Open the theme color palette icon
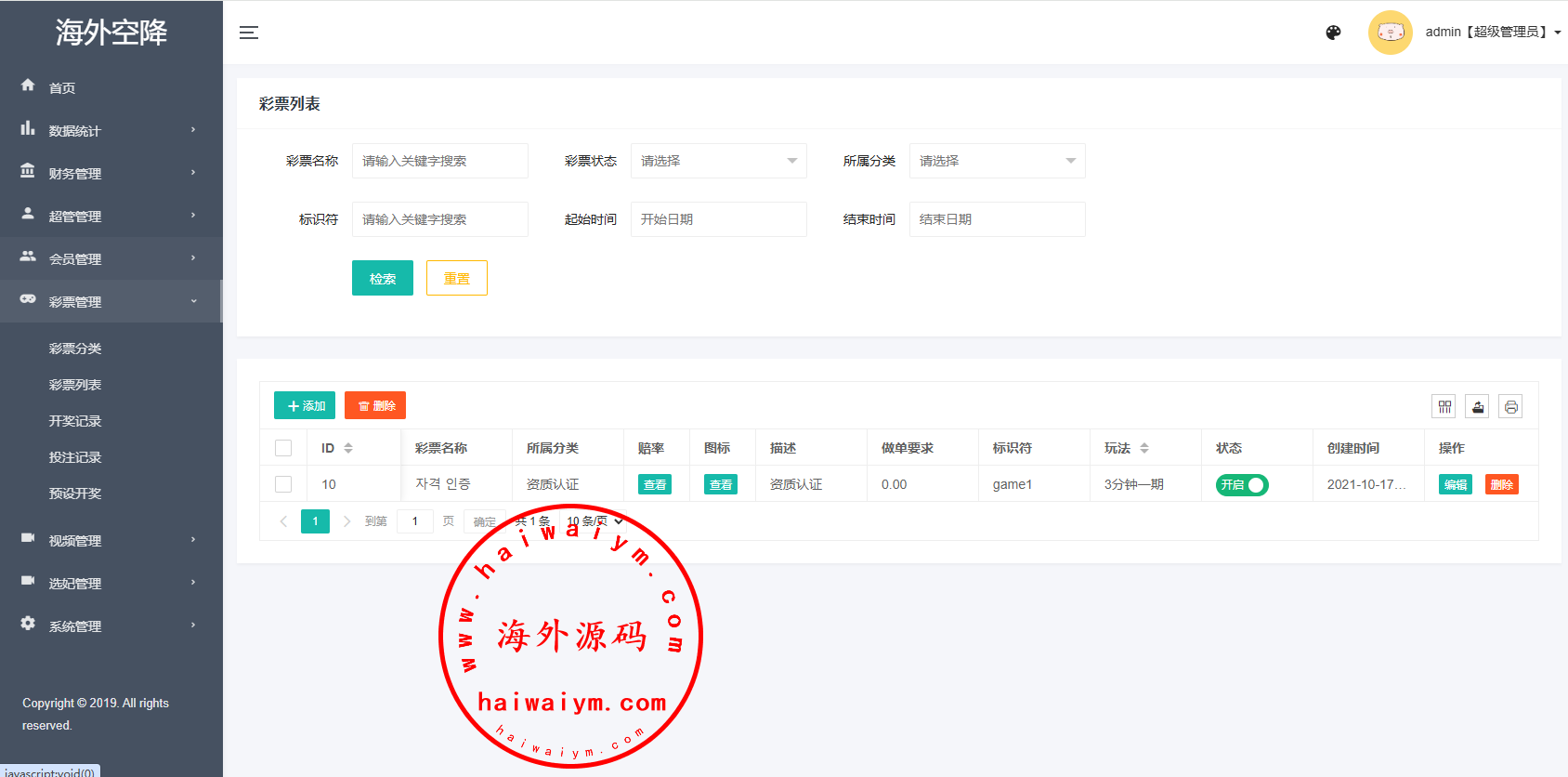 click(1333, 33)
